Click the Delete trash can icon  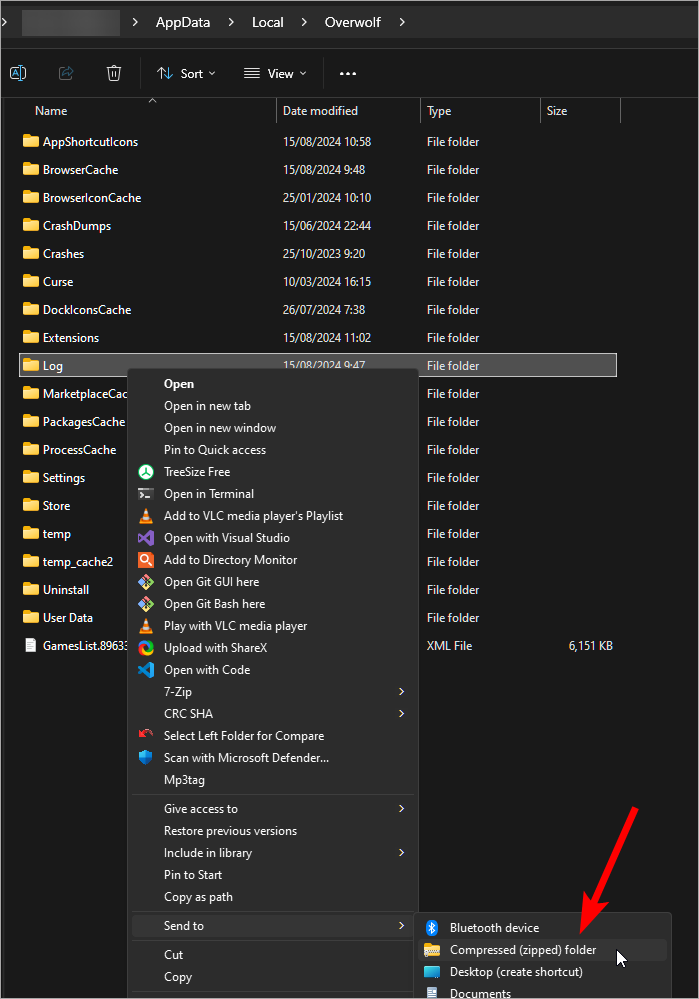(x=113, y=73)
